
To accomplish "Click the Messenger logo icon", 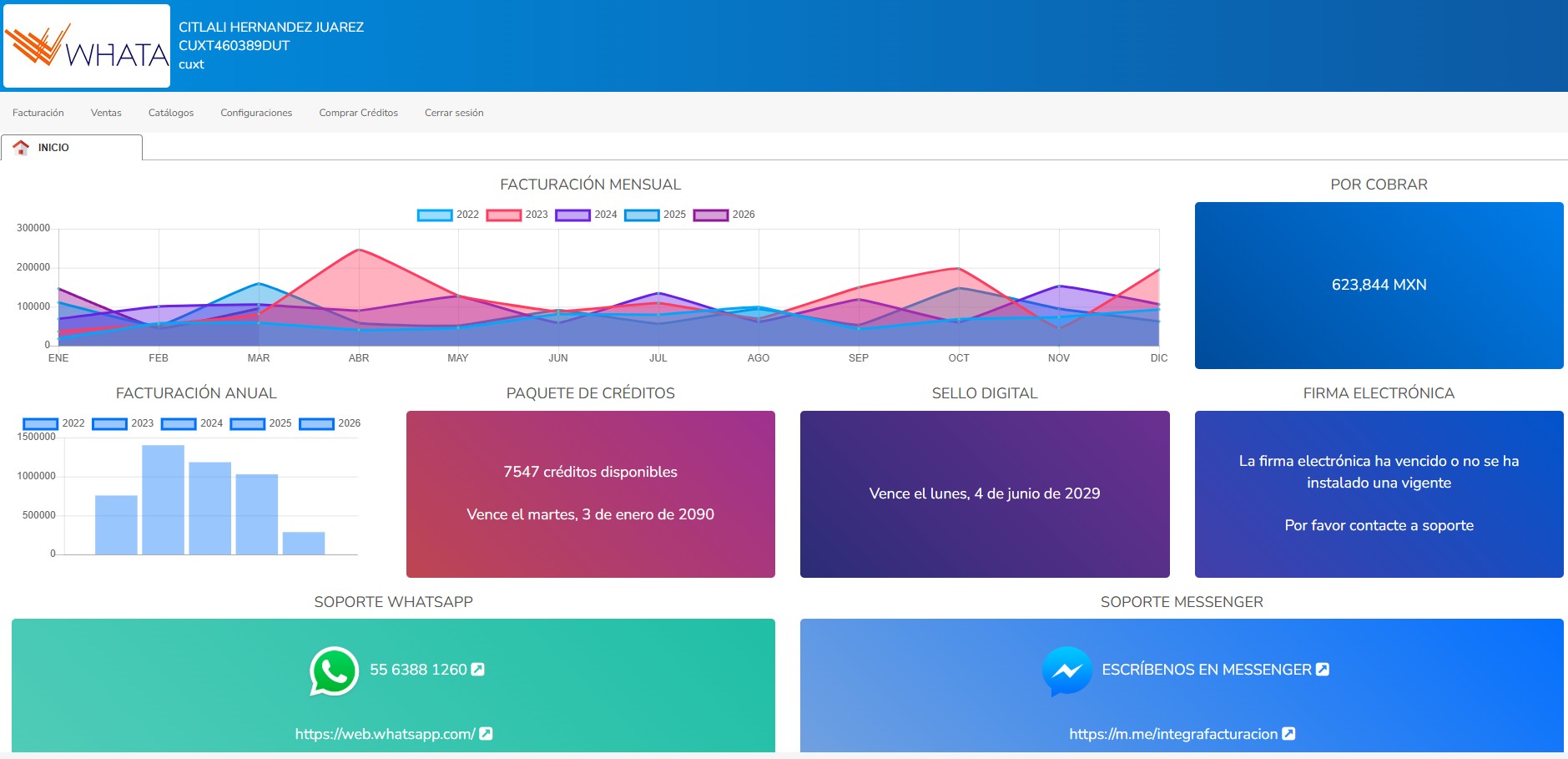I will [x=1066, y=671].
